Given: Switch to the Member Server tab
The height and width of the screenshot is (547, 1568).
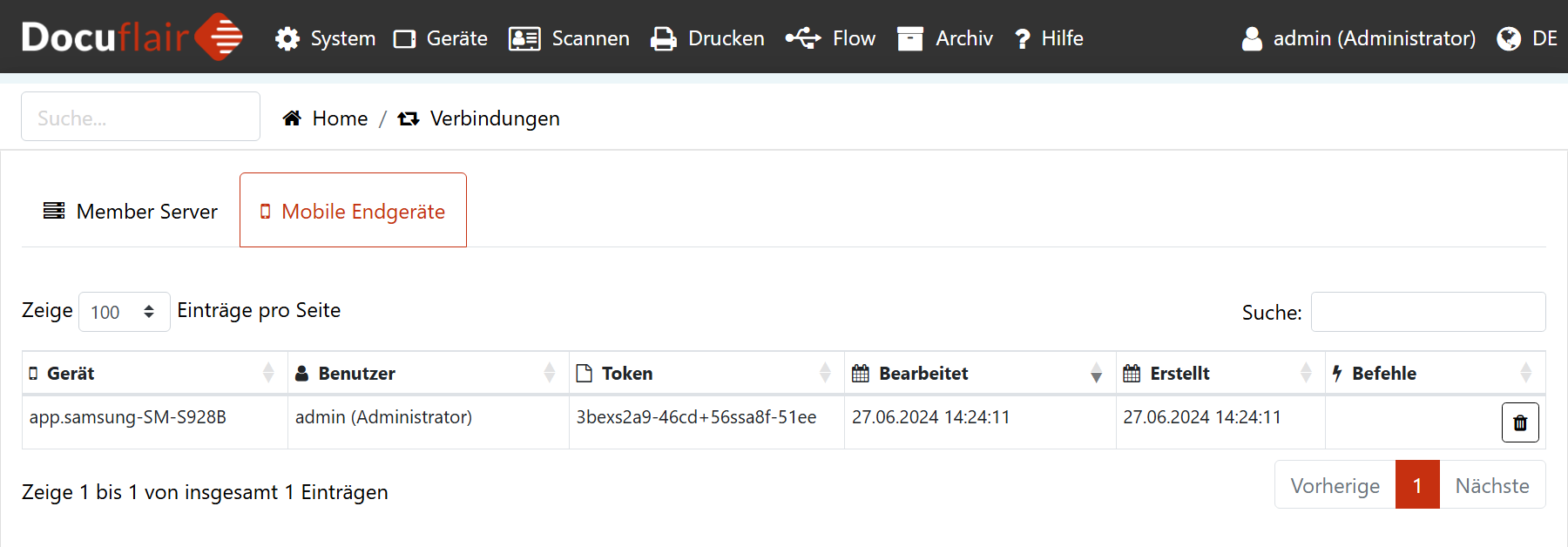Looking at the screenshot, I should point(131,211).
